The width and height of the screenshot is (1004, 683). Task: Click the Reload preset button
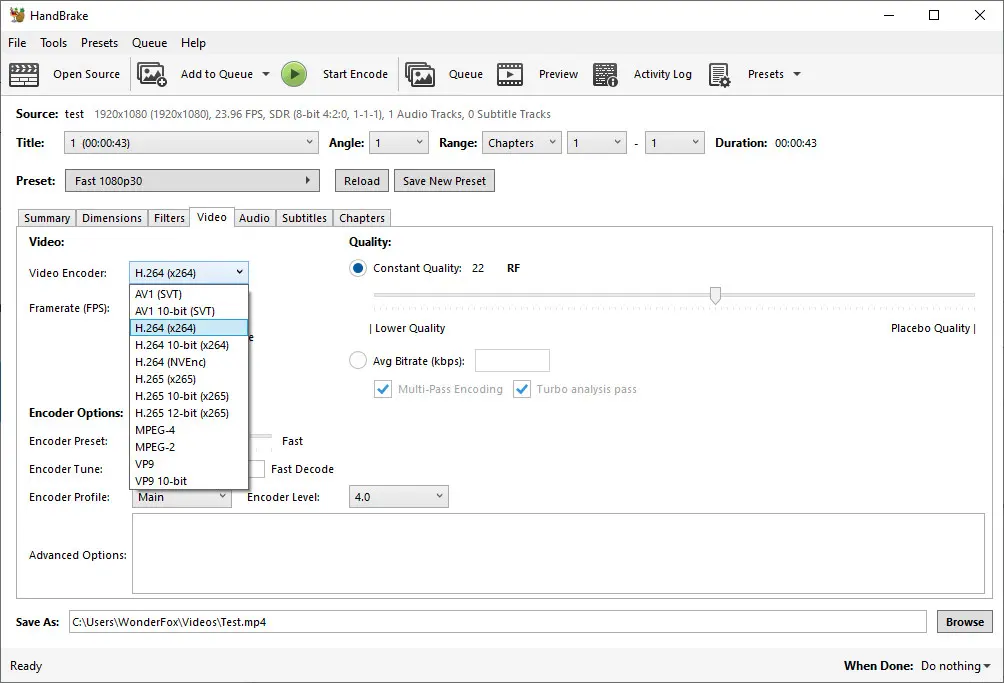coord(362,181)
